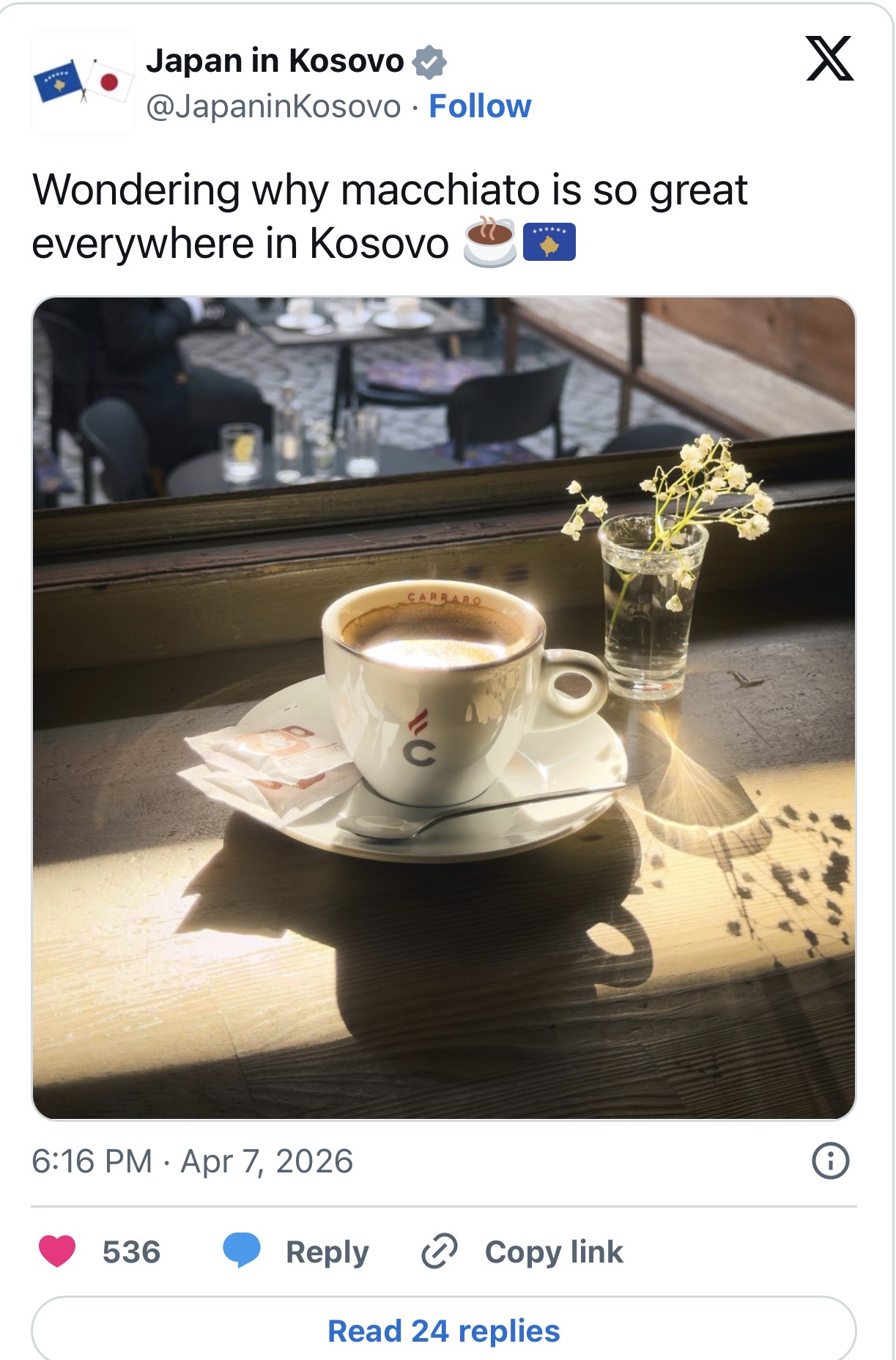The height and width of the screenshot is (1360, 896).
Task: Follow the @JapaninKosovo account
Action: pos(480,106)
